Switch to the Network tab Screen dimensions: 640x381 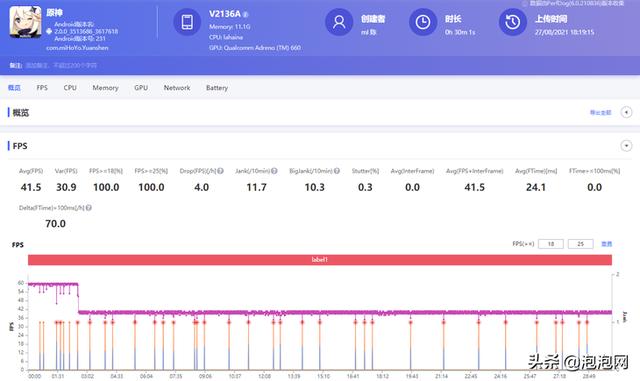[x=177, y=88]
